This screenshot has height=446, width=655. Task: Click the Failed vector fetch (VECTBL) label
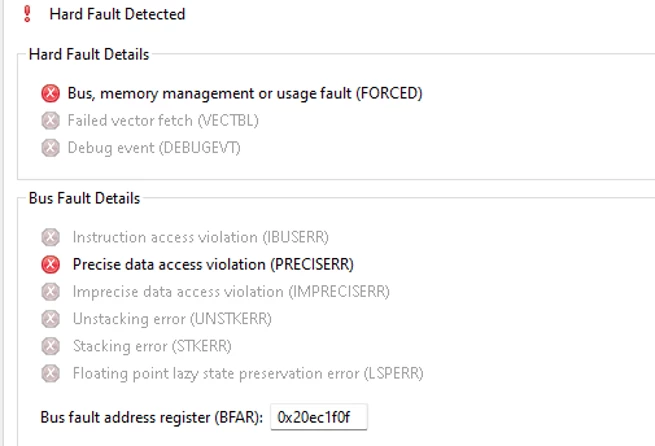tap(163, 121)
